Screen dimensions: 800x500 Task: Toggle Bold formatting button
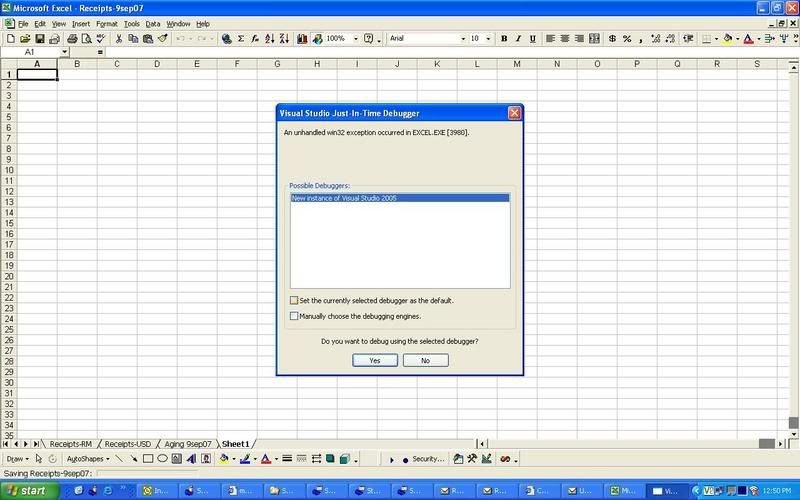tap(504, 39)
